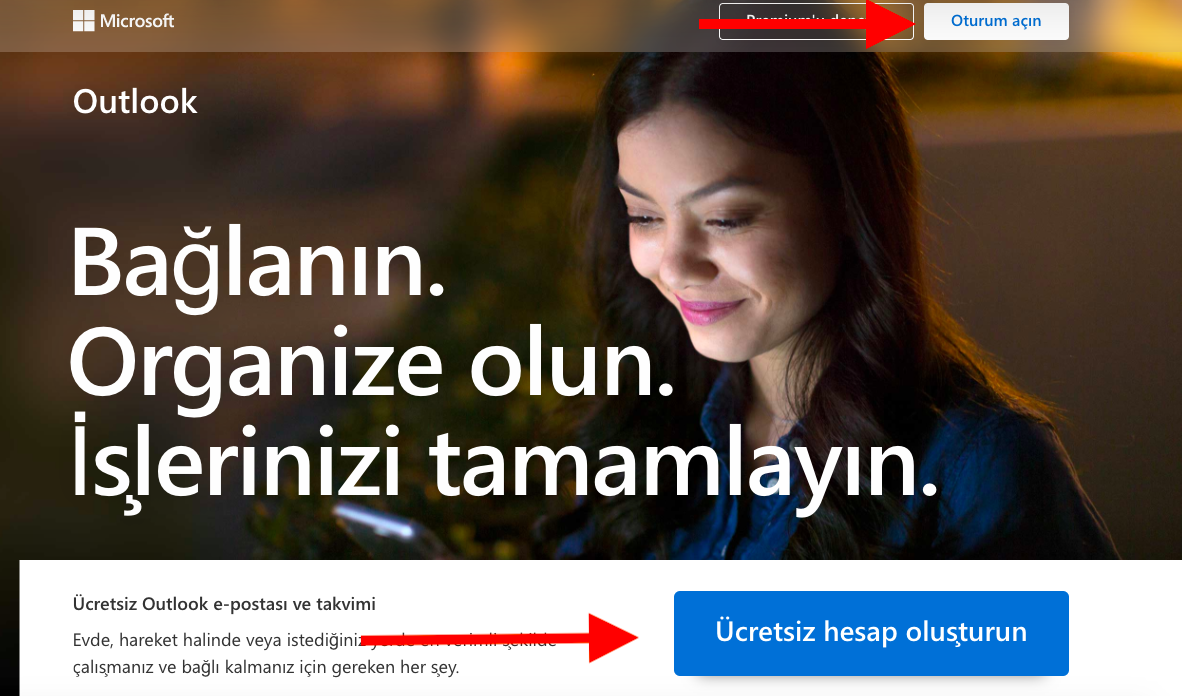Click description line starting with Evde, hareket
Screen dimensions: 1182x696
pyautogui.click(x=200, y=640)
